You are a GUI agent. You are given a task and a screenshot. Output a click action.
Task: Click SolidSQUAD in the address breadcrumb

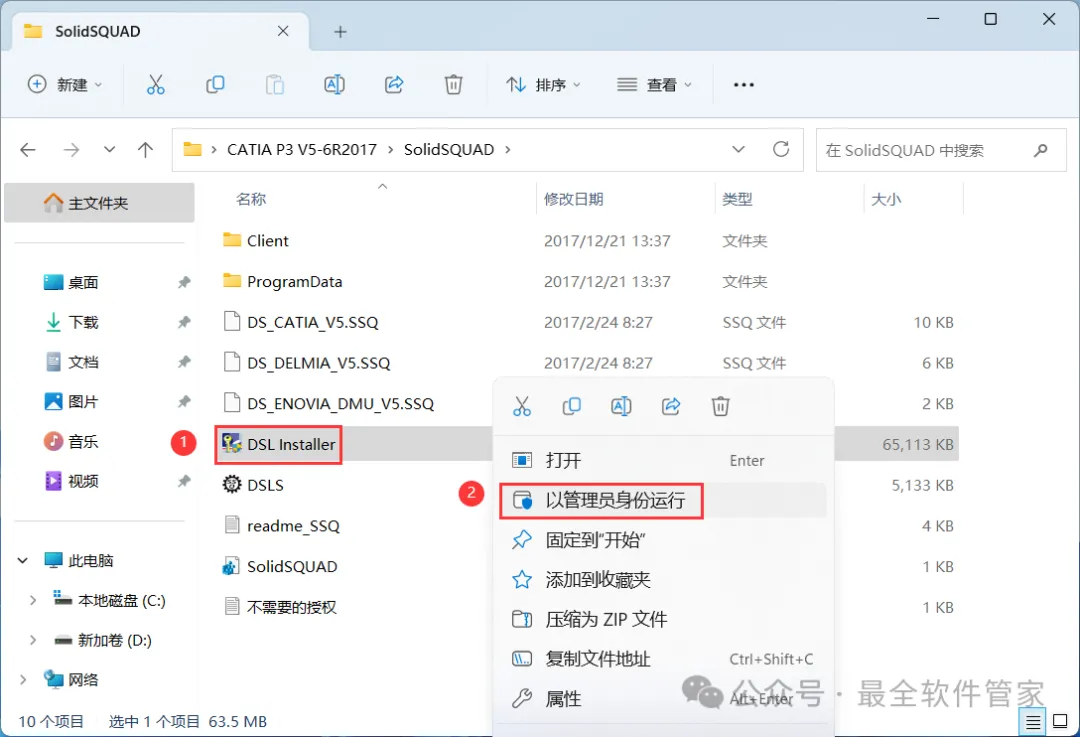point(449,149)
